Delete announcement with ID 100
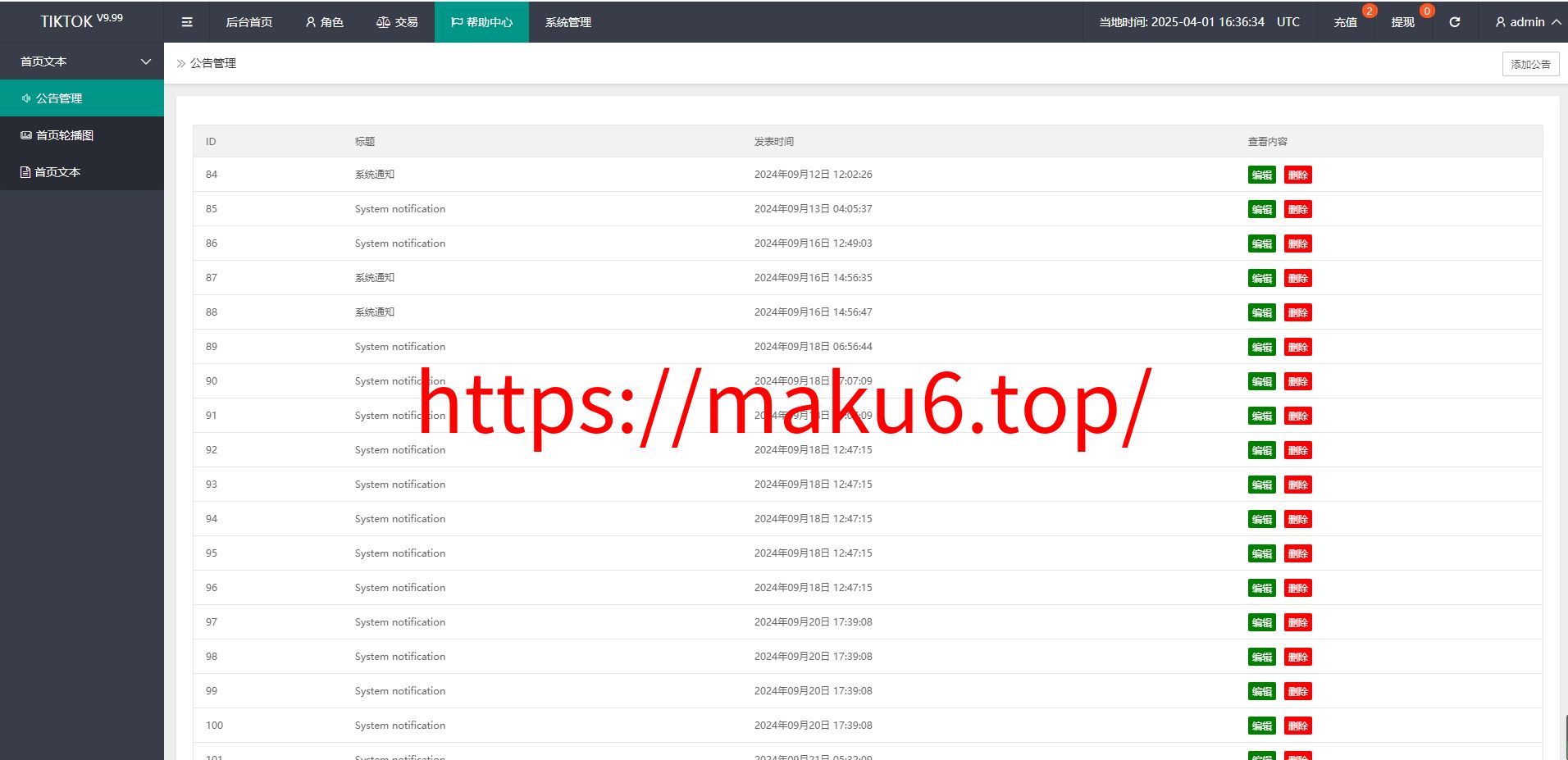Viewport: 1568px width, 760px height. [x=1297, y=726]
